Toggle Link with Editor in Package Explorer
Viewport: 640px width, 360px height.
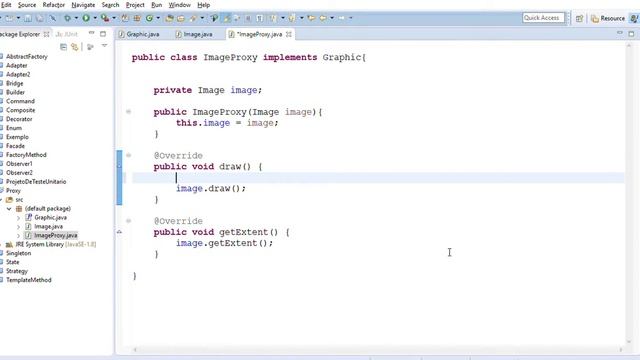point(75,47)
